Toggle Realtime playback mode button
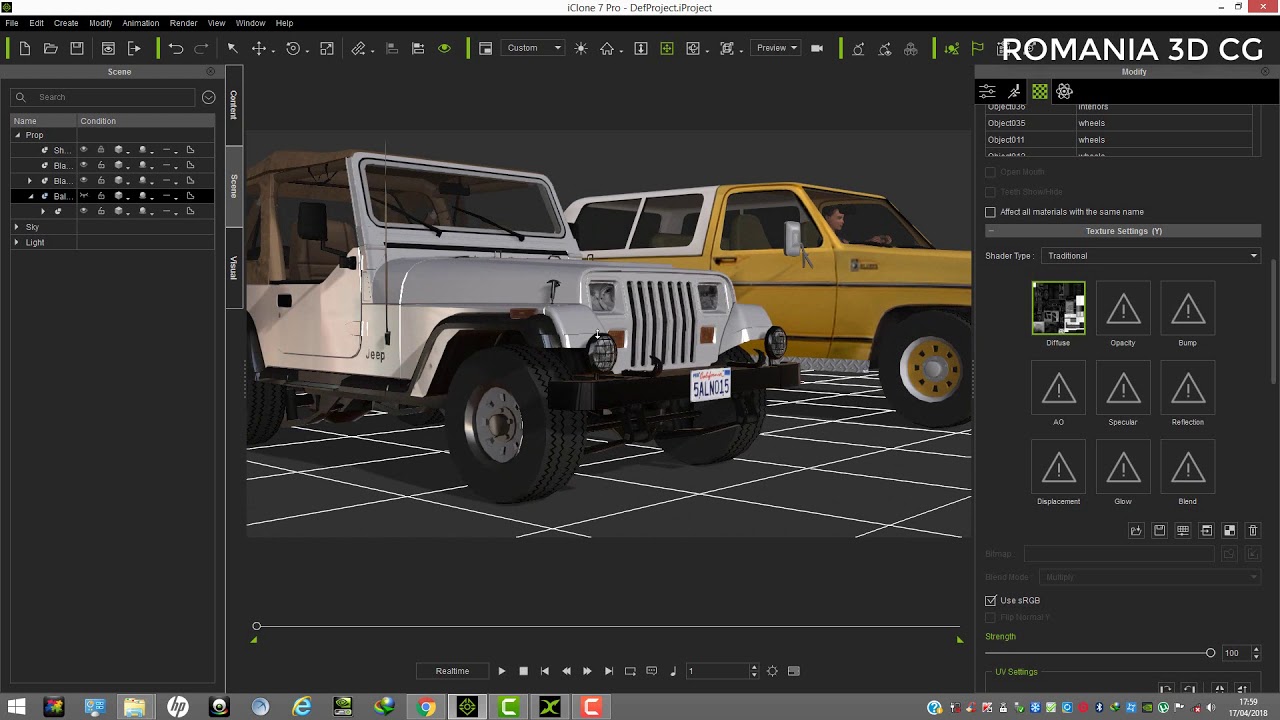Image resolution: width=1280 pixels, height=720 pixels. (x=452, y=671)
